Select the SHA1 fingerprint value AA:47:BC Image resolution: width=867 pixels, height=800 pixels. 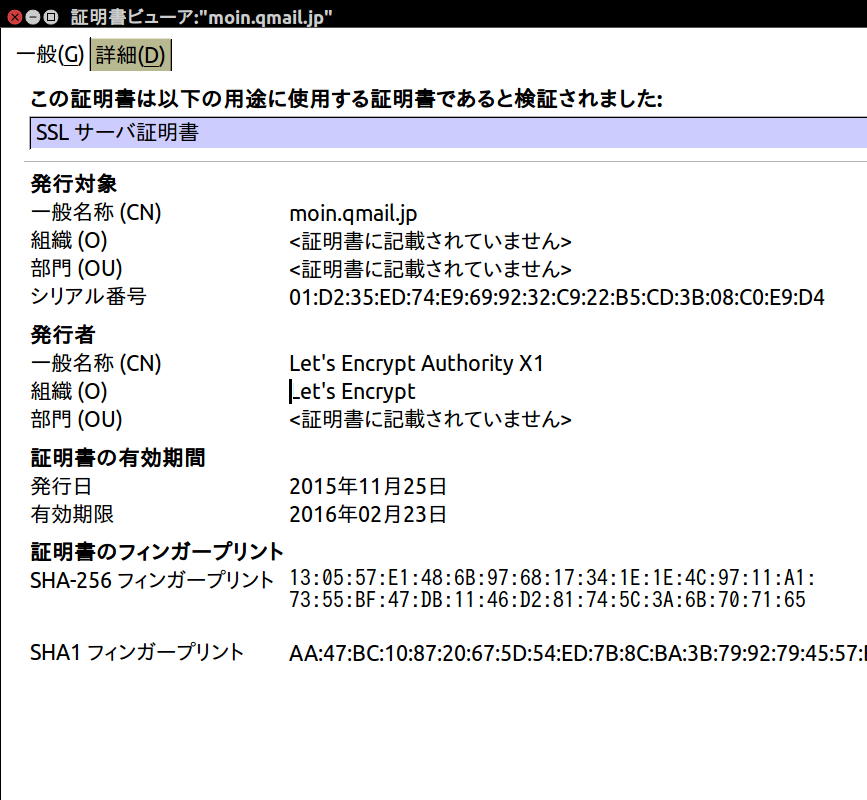tap(578, 653)
